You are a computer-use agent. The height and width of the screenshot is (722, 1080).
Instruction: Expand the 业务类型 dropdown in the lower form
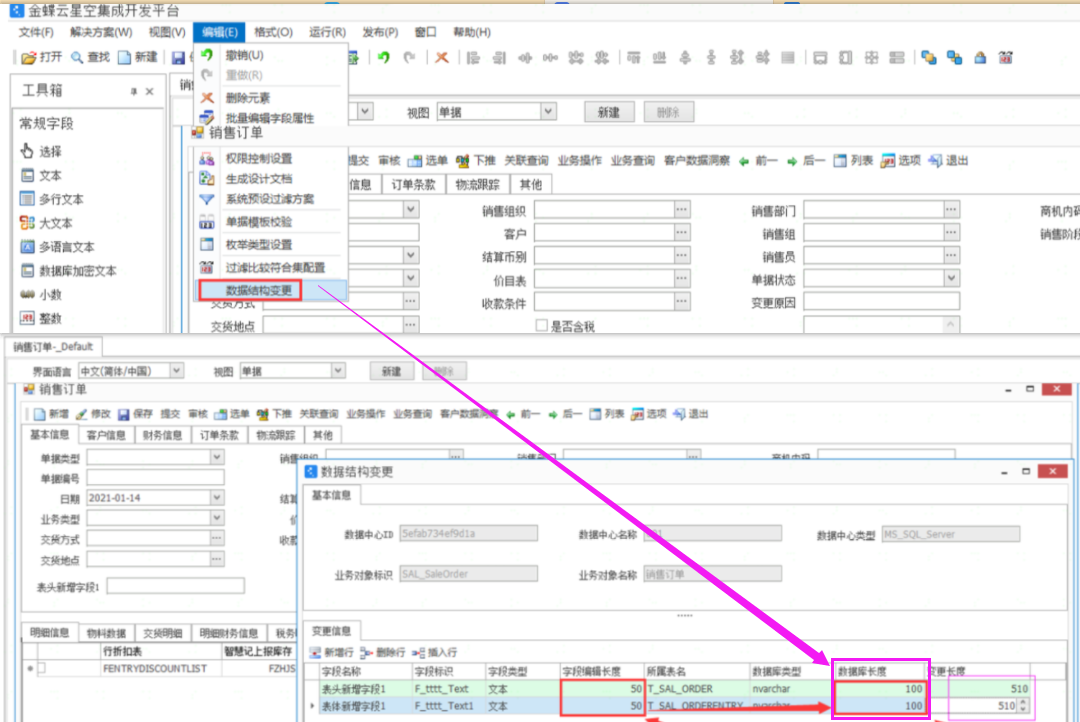click(x=216, y=518)
